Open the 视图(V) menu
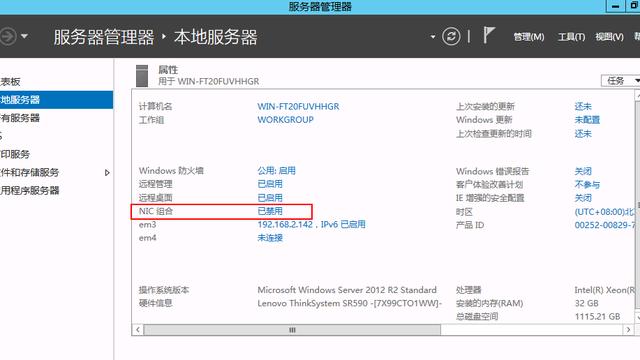 [x=609, y=37]
